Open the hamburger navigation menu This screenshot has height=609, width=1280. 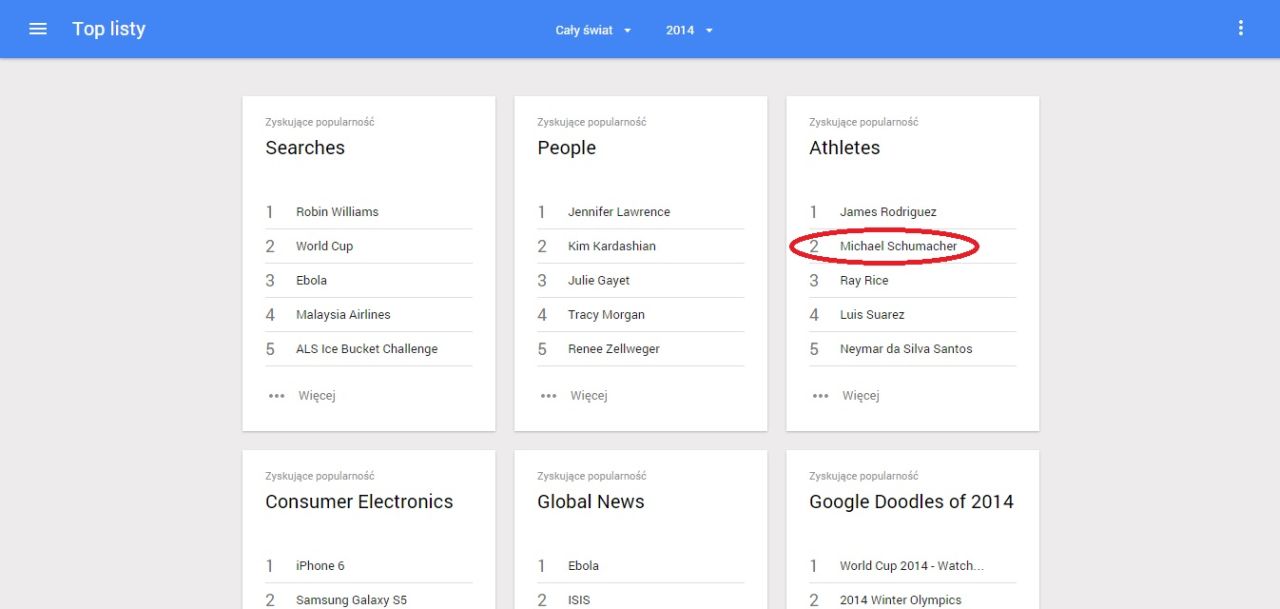[x=38, y=29]
